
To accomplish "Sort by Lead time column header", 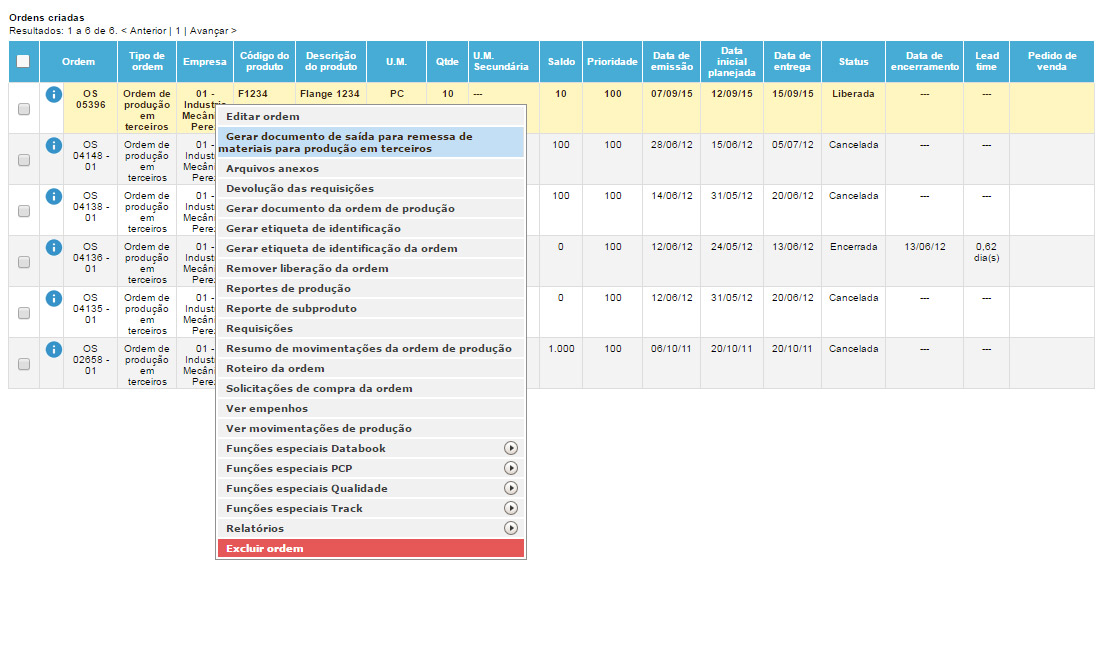I will tap(987, 61).
